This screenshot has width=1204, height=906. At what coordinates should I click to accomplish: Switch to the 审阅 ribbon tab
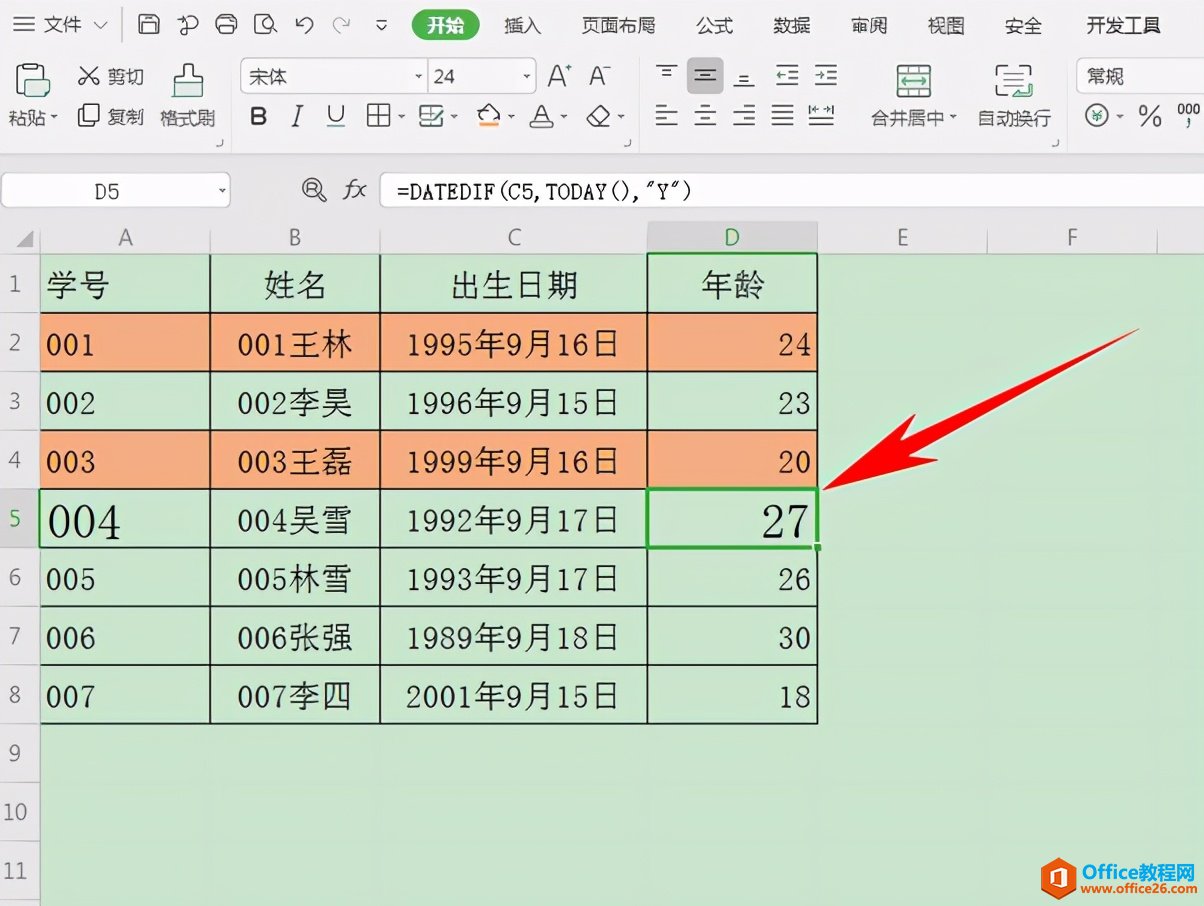(x=869, y=25)
